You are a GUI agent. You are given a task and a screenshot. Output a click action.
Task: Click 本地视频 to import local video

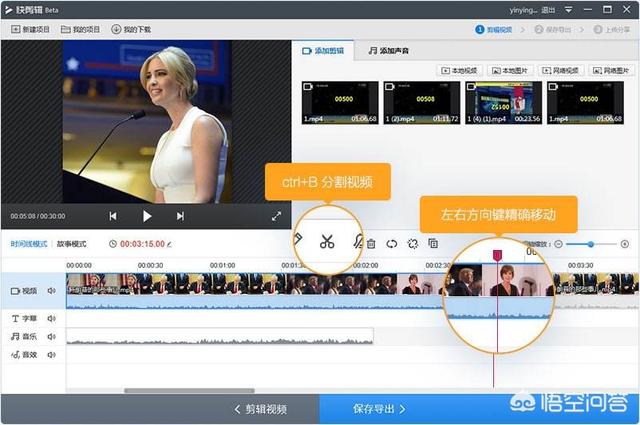point(460,70)
